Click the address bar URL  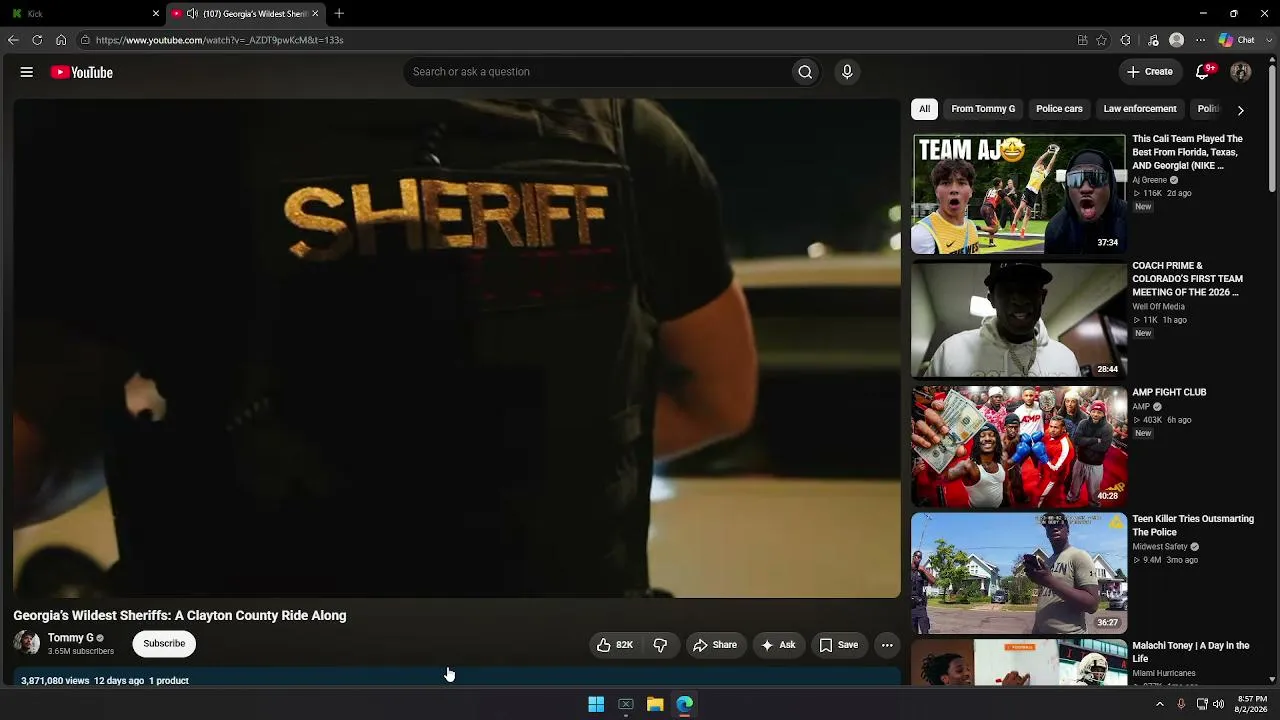click(x=220, y=40)
